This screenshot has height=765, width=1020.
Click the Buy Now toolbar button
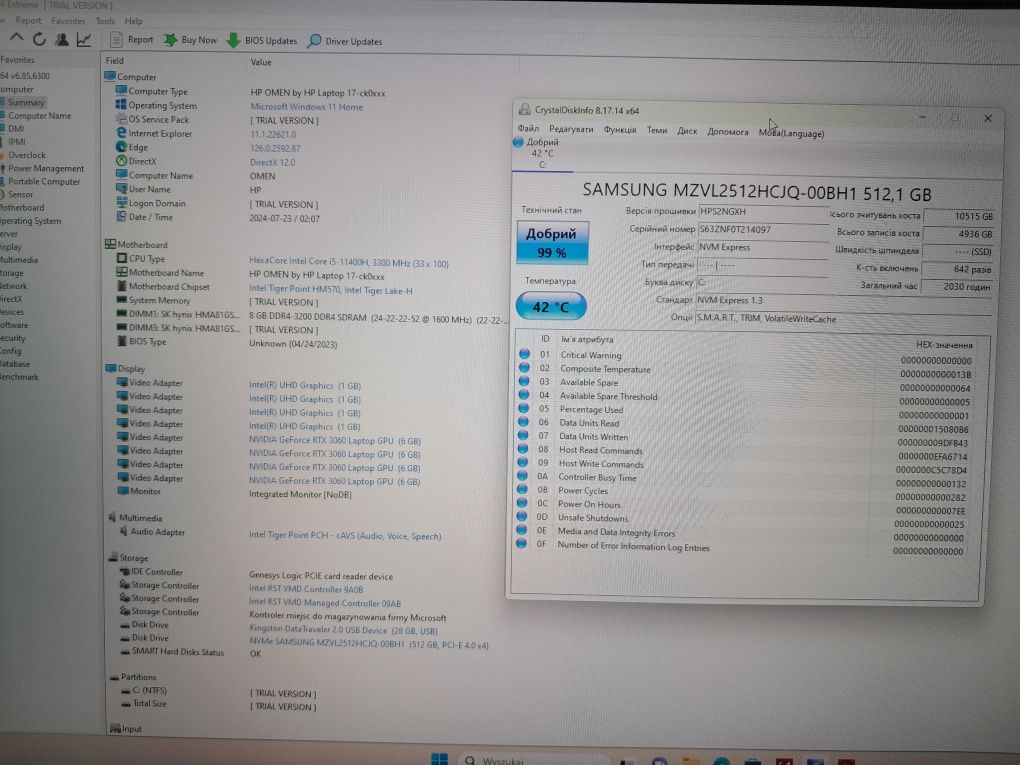click(190, 40)
